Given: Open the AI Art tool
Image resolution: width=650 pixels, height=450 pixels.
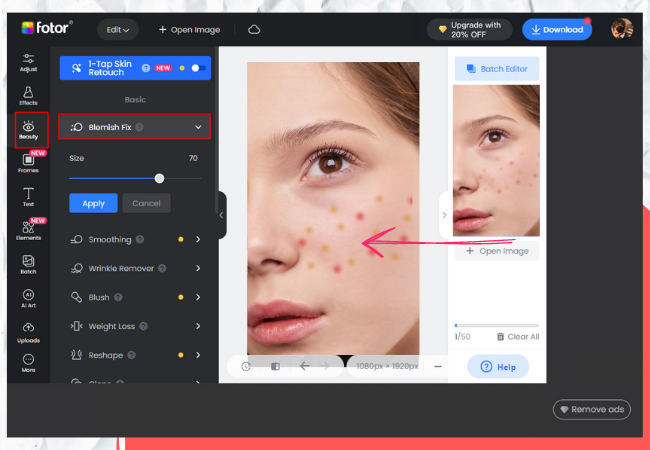Looking at the screenshot, I should [28, 298].
